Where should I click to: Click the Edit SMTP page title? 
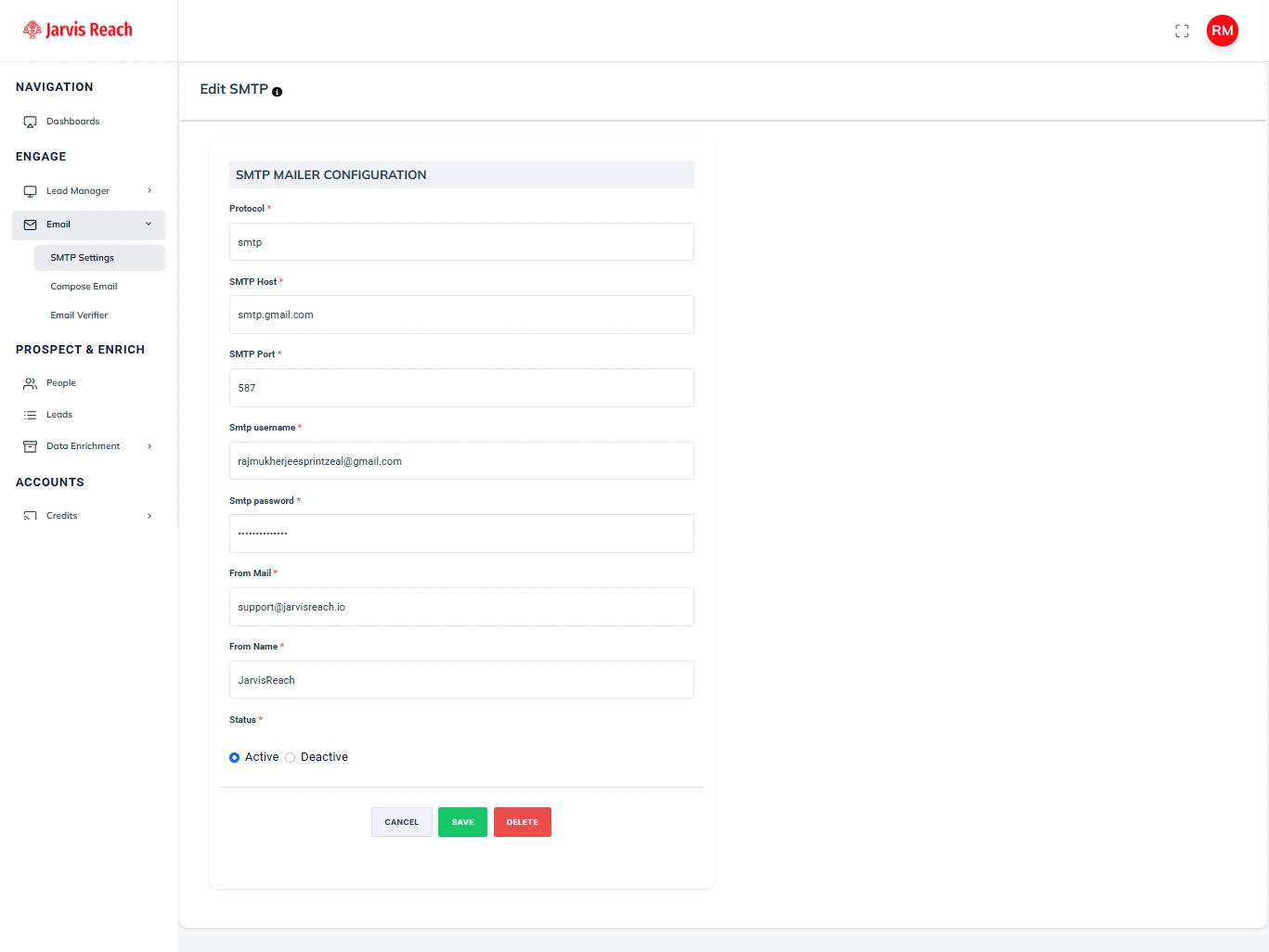coord(234,89)
